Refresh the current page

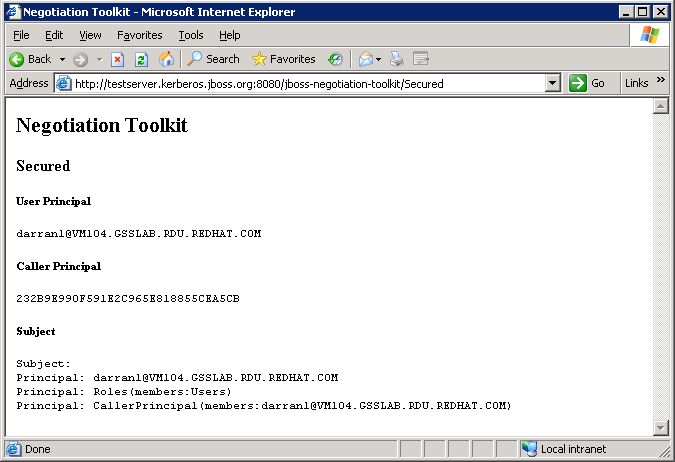coord(141,59)
